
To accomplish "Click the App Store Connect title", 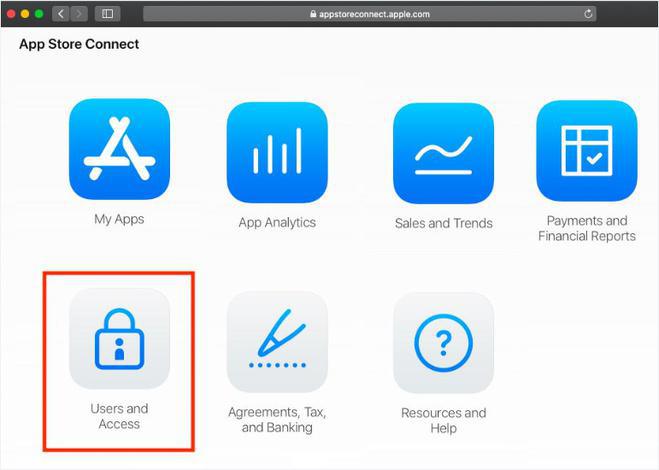I will coord(79,44).
